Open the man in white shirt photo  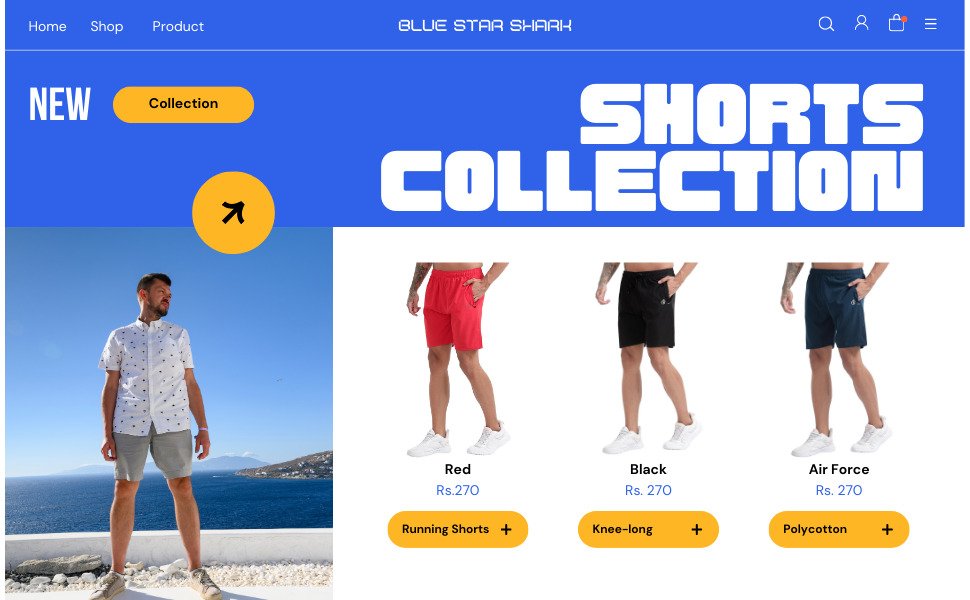coord(169,413)
